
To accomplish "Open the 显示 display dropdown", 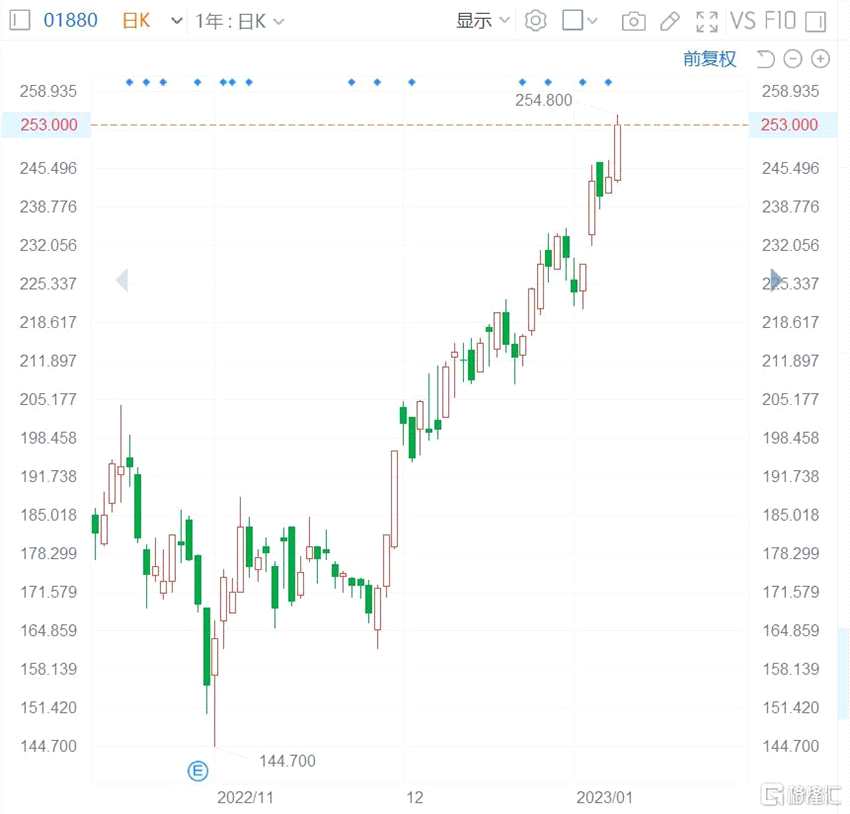I will (x=483, y=20).
